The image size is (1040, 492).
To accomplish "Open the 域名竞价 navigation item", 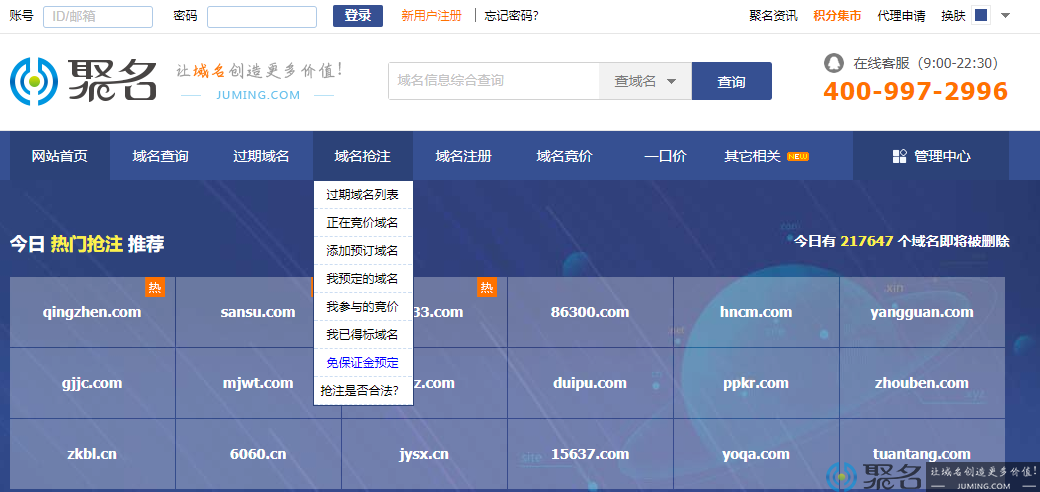I will [x=564, y=156].
